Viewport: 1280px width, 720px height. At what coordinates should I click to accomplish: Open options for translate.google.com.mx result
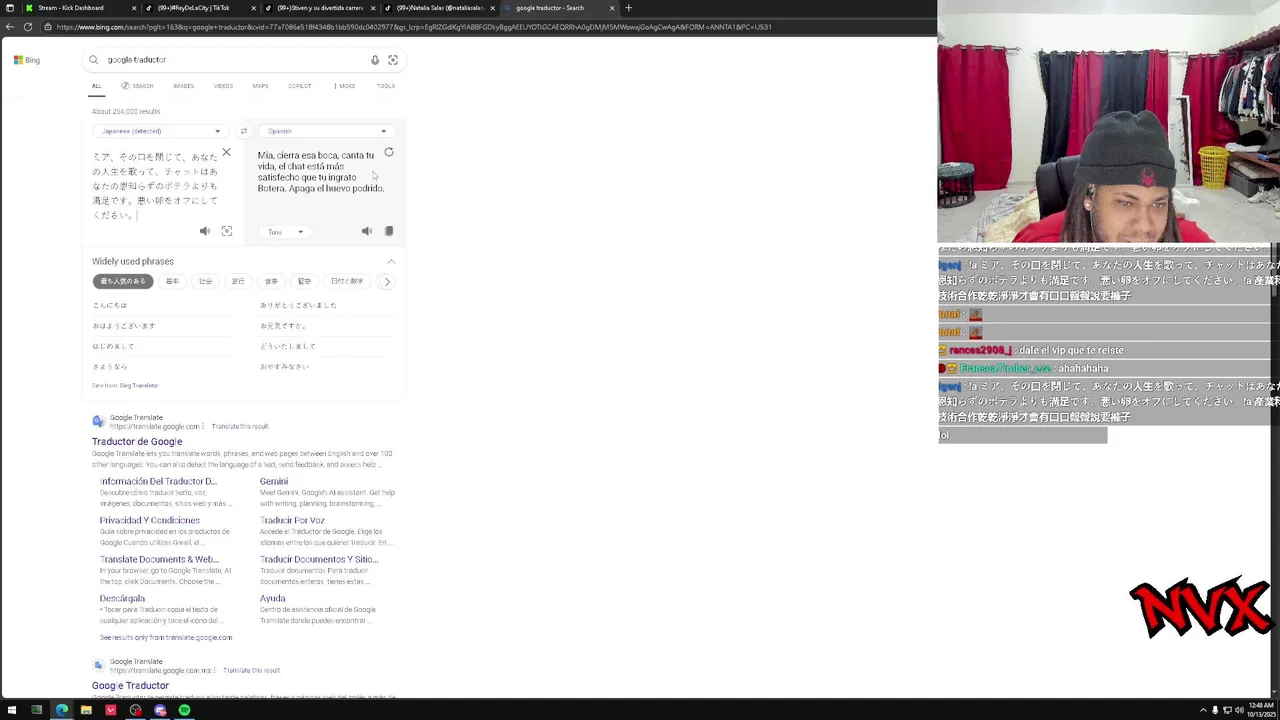tap(215, 671)
